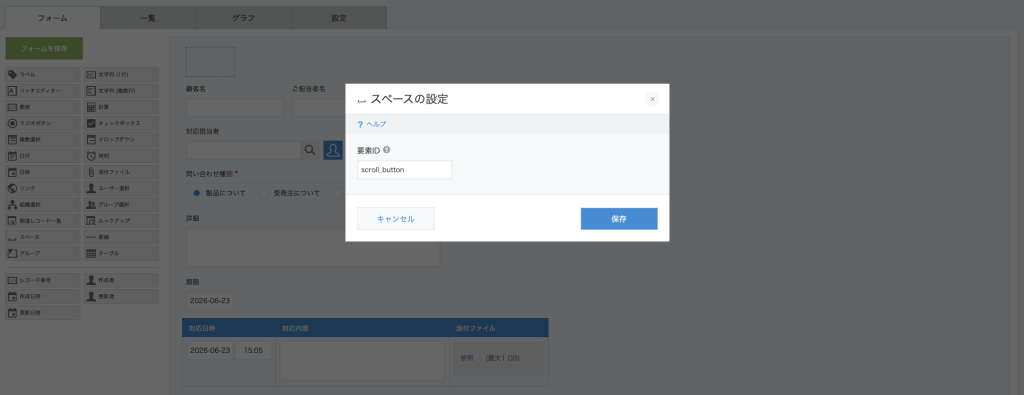Select the 製品について radio button

click(x=196, y=193)
